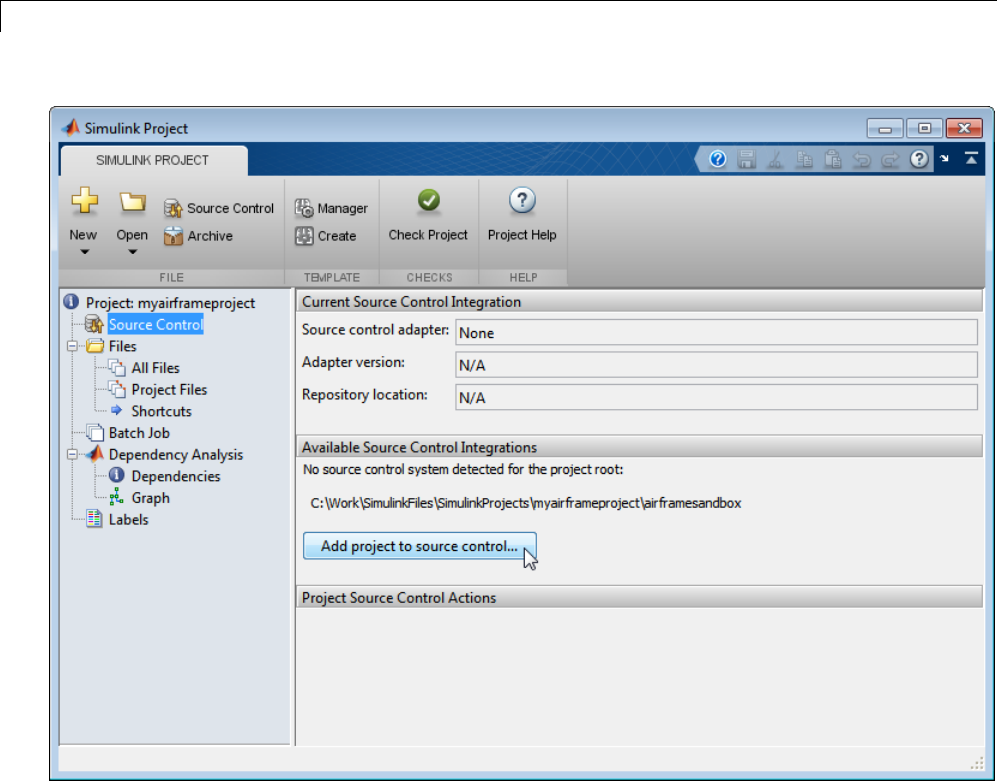
Task: Open the template Manager
Action: point(331,208)
